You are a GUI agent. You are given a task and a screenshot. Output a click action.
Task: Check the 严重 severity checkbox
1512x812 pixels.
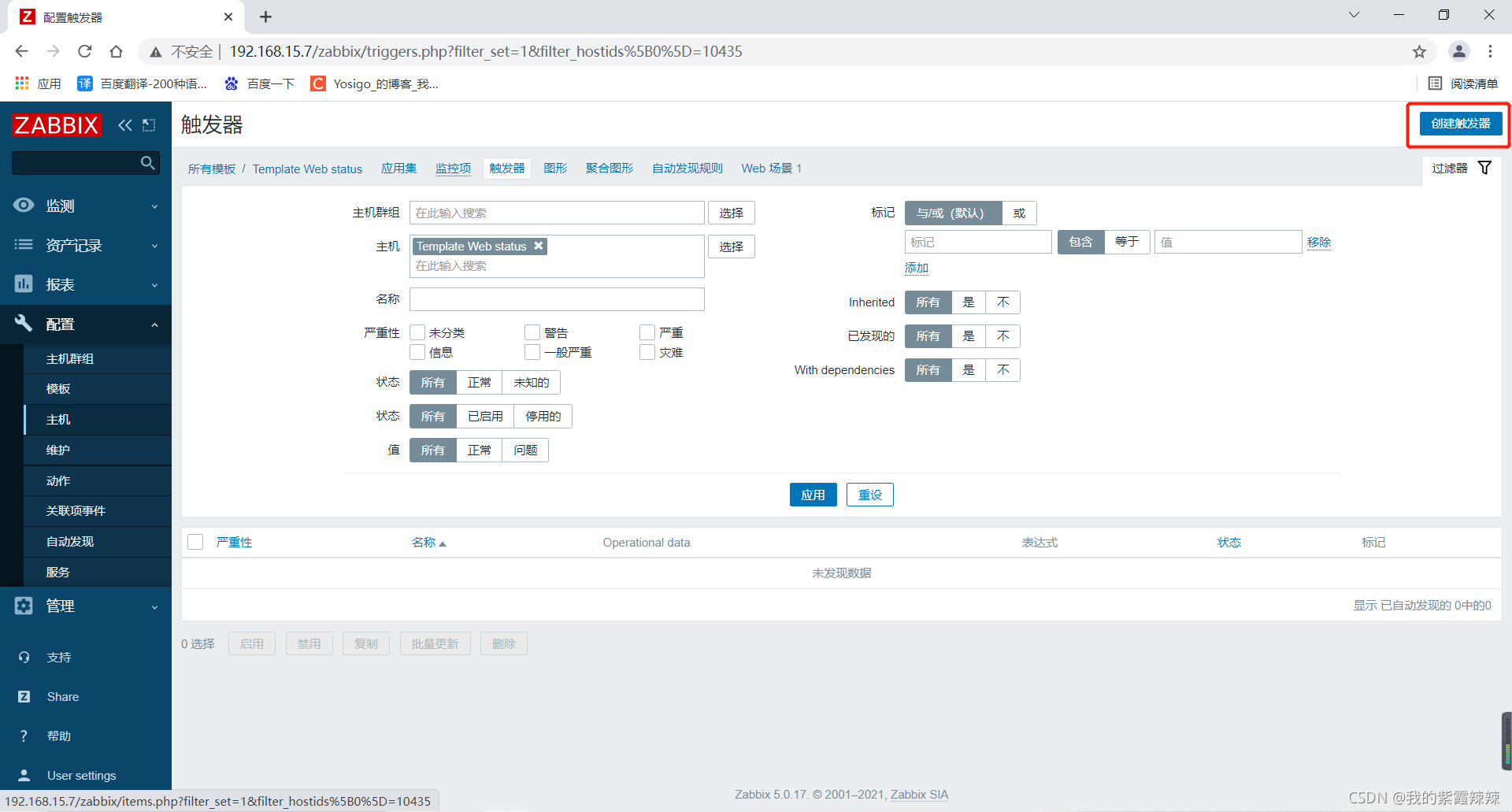[648, 332]
